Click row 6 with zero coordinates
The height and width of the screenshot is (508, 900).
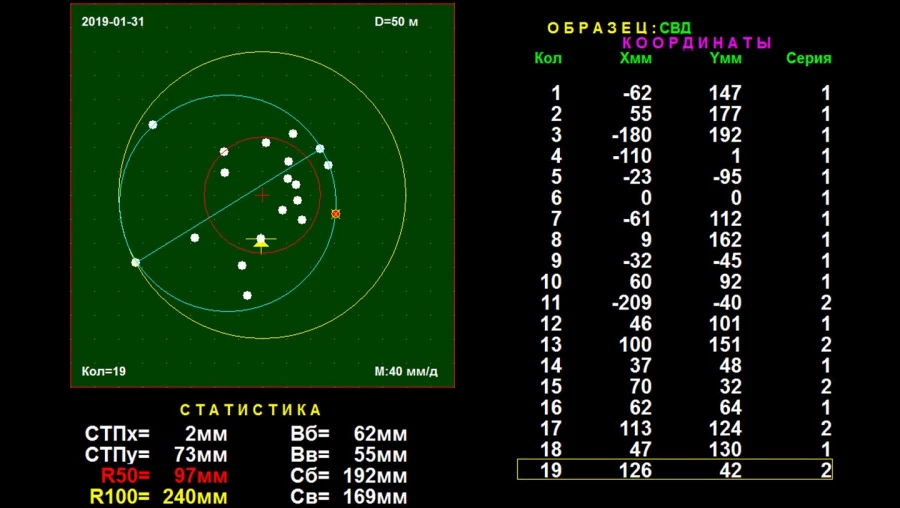674,198
